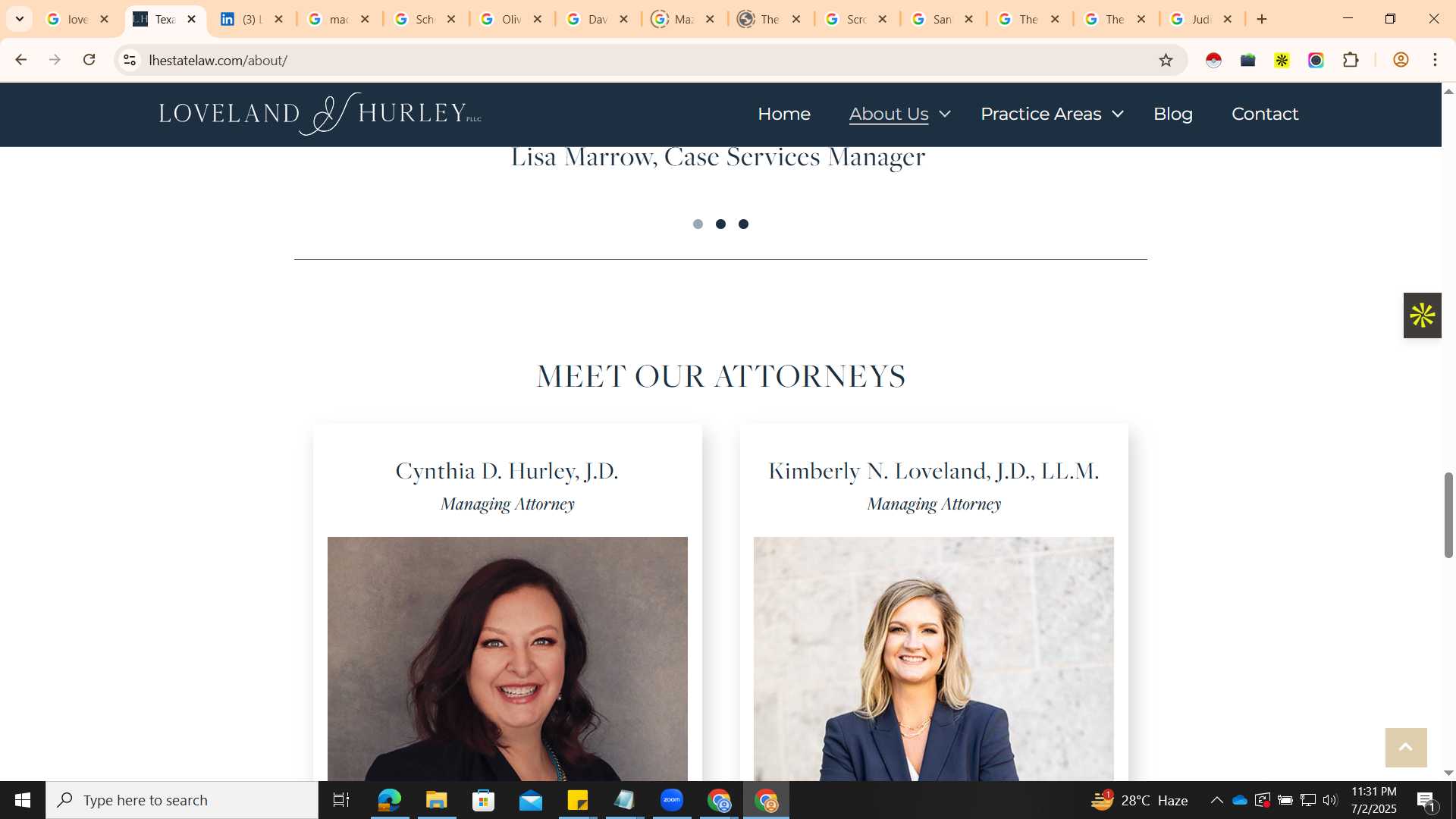Click the yellow asterisk accessibility widget
The width and height of the screenshot is (1456, 819).
click(1422, 315)
